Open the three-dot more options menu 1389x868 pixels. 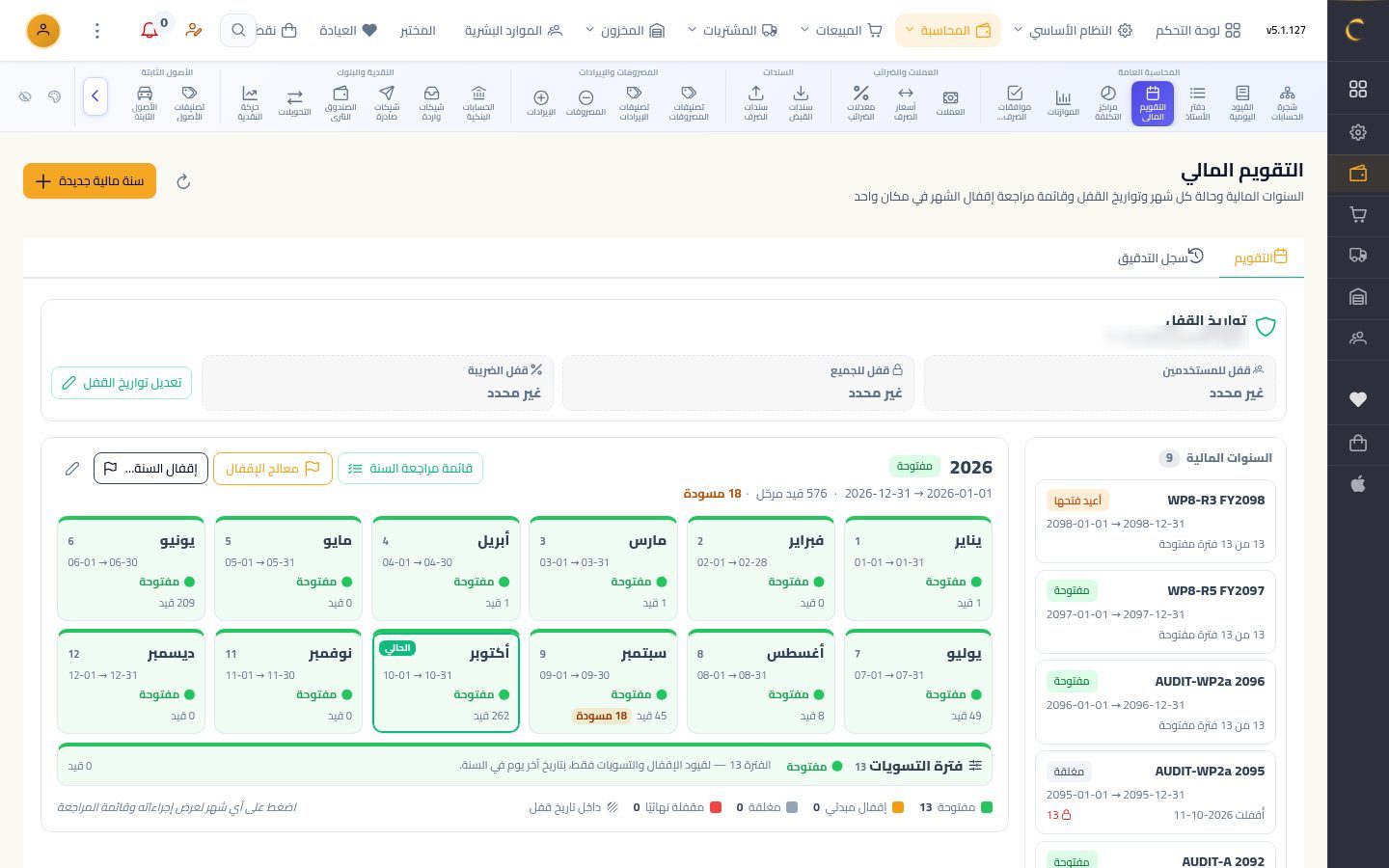pyautogui.click(x=96, y=31)
